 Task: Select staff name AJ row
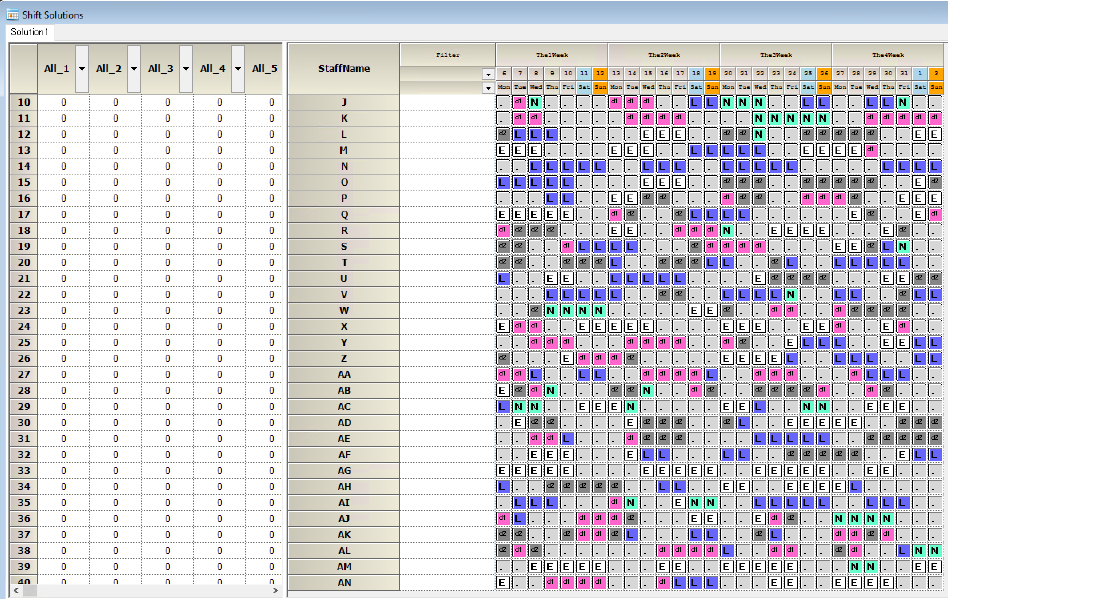click(343, 518)
